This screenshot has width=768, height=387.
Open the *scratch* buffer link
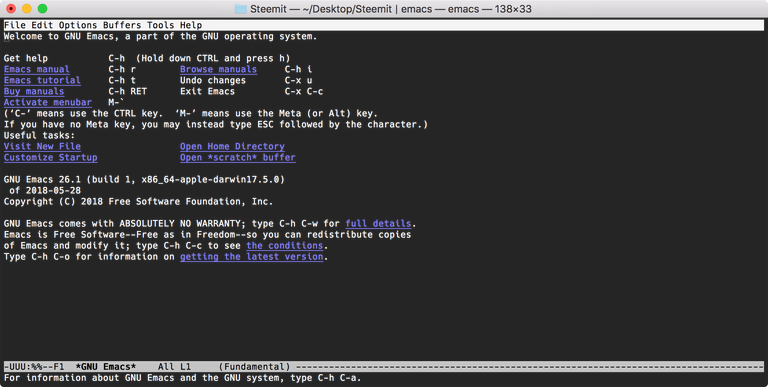pos(238,158)
